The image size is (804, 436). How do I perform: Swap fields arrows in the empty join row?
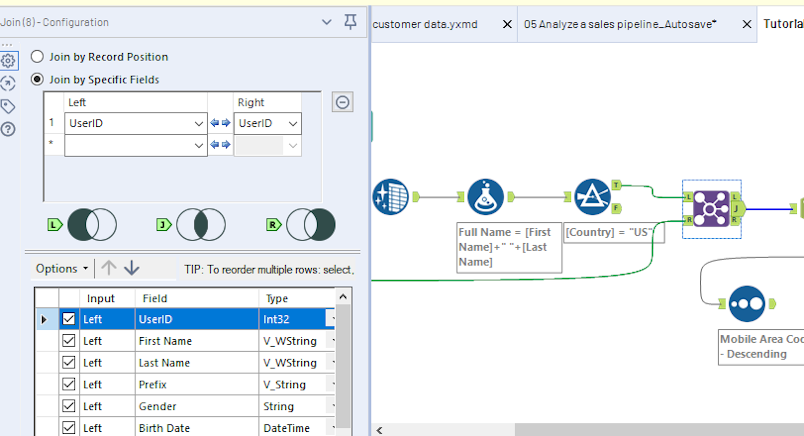220,145
